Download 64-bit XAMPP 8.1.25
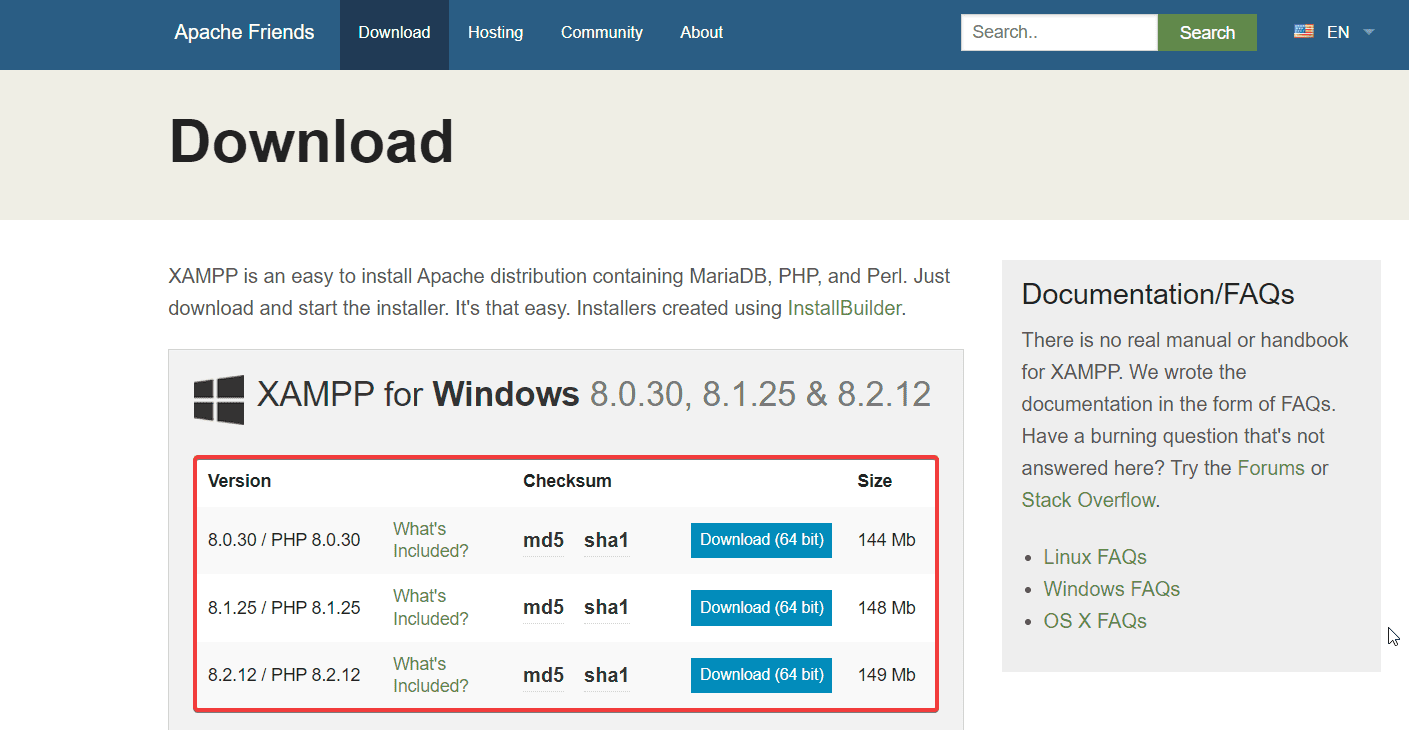The width and height of the screenshot is (1409, 730). 760,607
